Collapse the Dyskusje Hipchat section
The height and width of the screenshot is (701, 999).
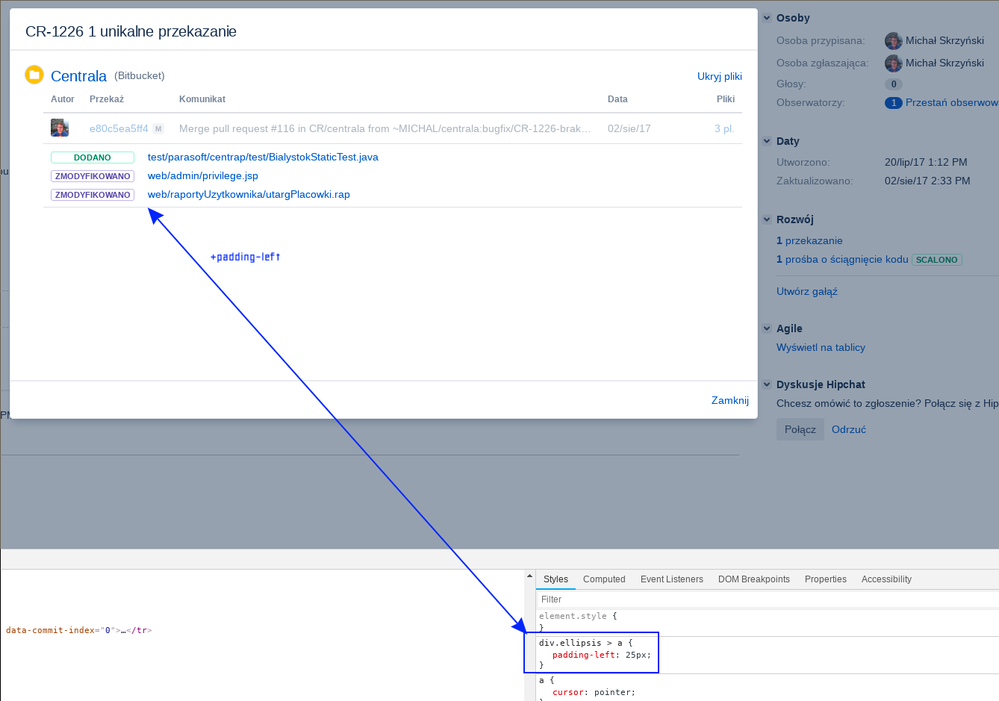(767, 384)
